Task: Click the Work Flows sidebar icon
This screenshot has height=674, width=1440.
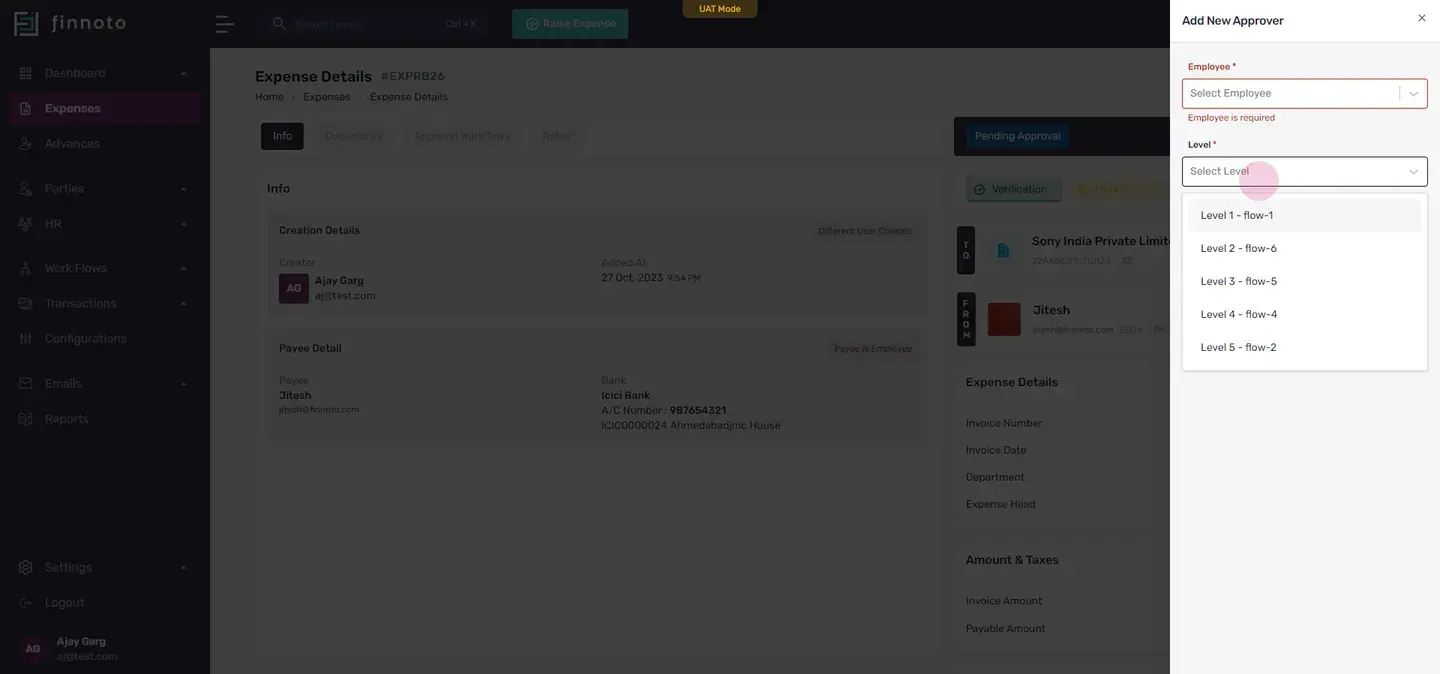Action: (26, 268)
